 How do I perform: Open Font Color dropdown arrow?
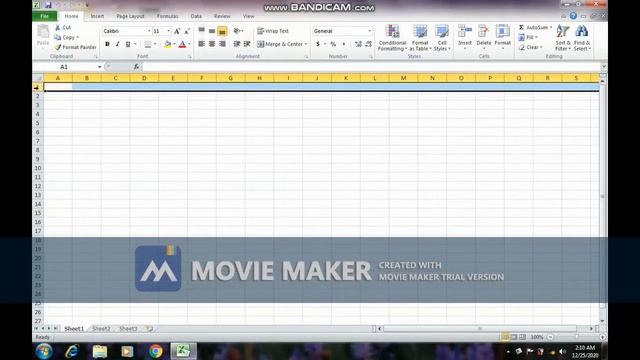(189, 44)
